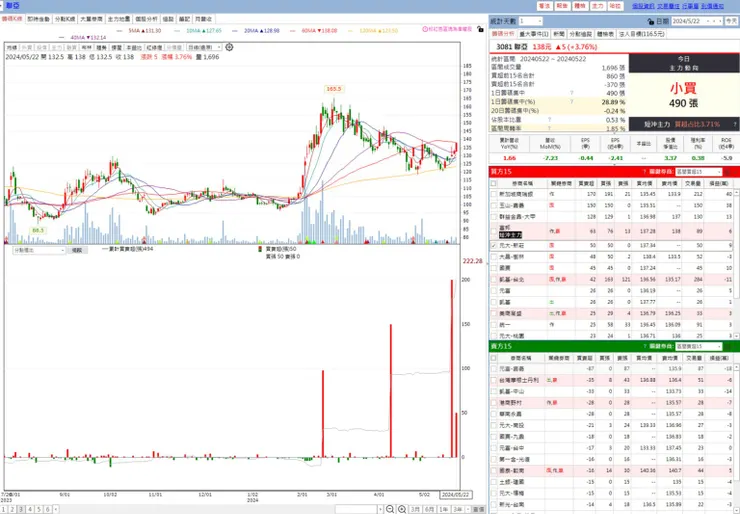Screen dimensions: 740x514
Task: Click the 1年 range button
Action: click(x=444, y=509)
